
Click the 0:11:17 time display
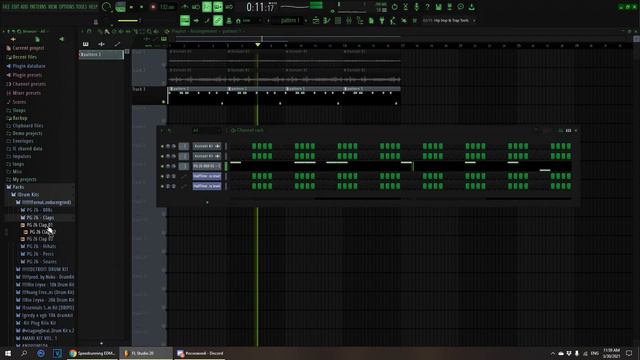[x=261, y=7]
